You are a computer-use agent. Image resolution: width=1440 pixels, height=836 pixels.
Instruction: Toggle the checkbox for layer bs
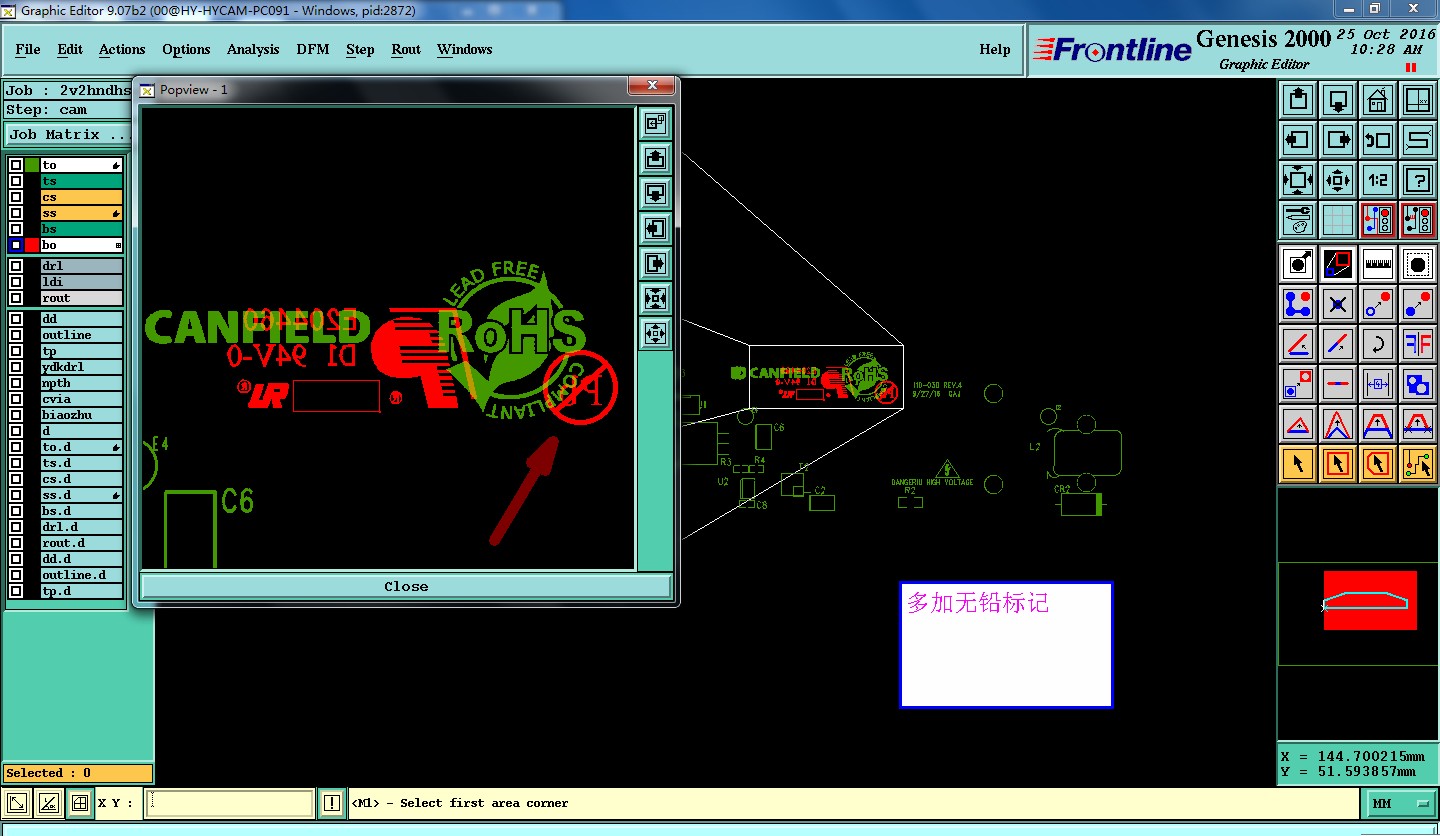[x=16, y=229]
